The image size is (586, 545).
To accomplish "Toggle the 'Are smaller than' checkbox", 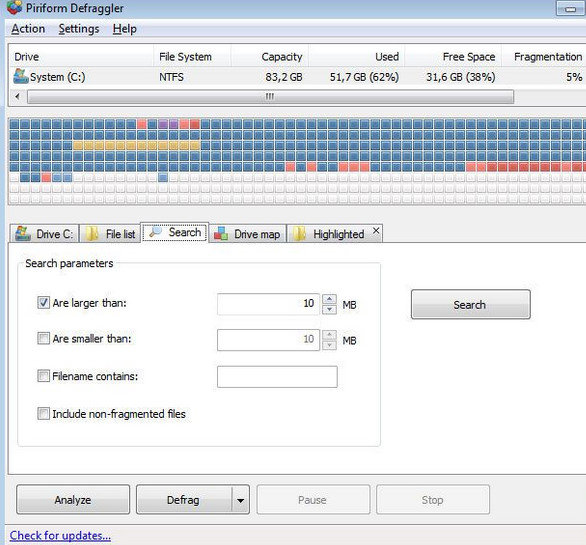I will (x=43, y=338).
